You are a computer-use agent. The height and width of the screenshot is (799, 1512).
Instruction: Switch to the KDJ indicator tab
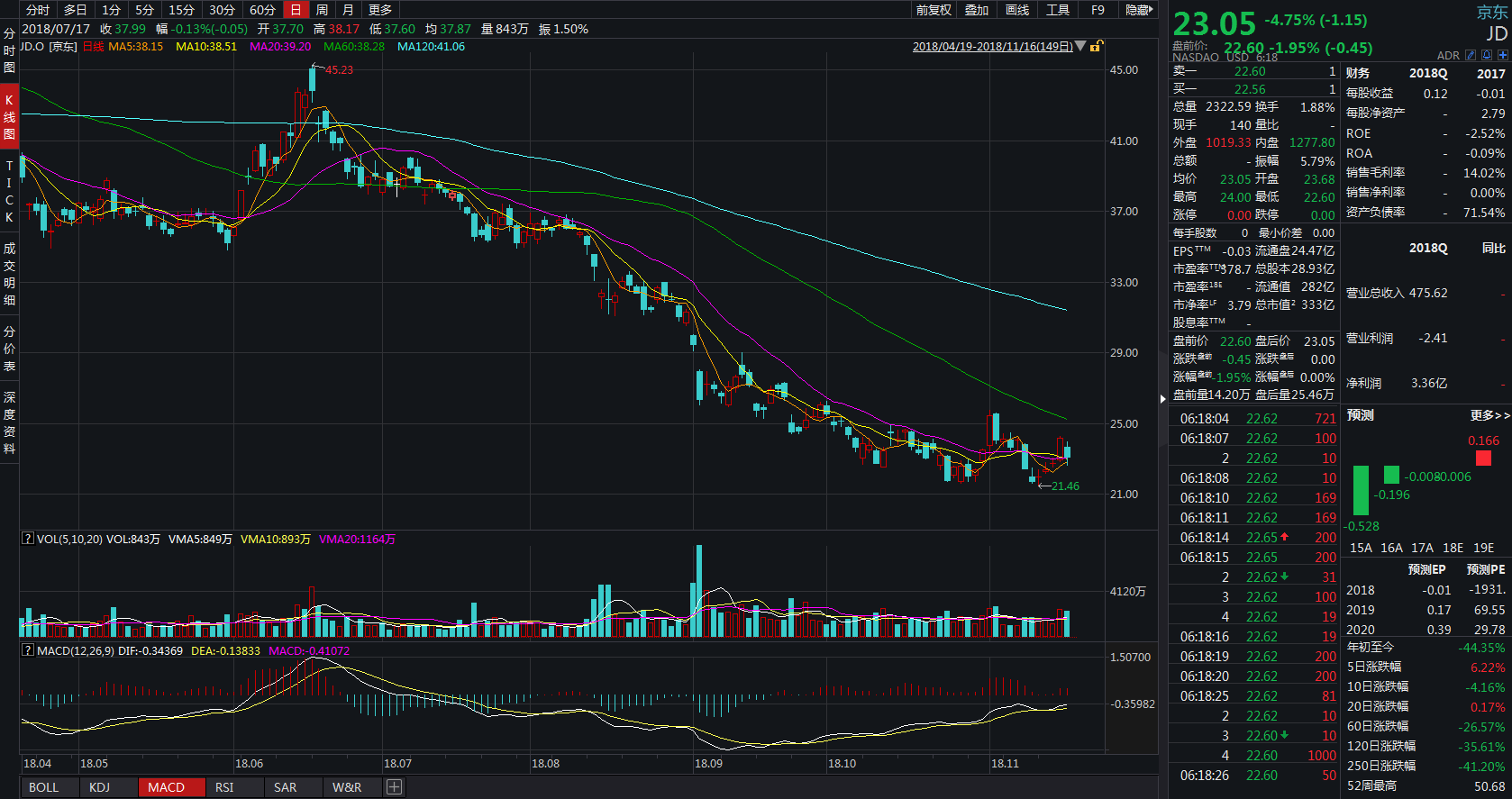99,787
